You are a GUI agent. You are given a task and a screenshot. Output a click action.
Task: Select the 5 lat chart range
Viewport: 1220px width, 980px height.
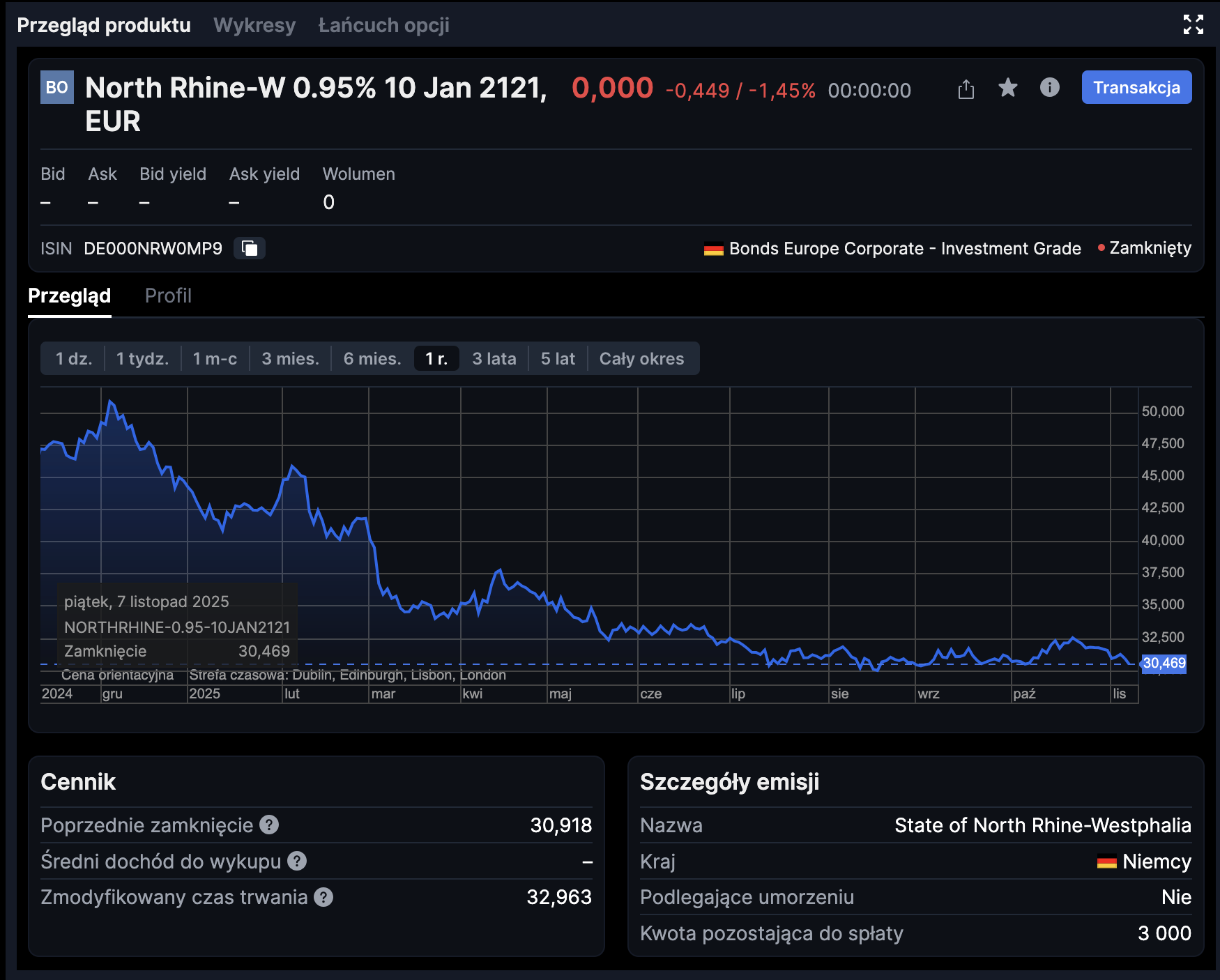pos(558,359)
